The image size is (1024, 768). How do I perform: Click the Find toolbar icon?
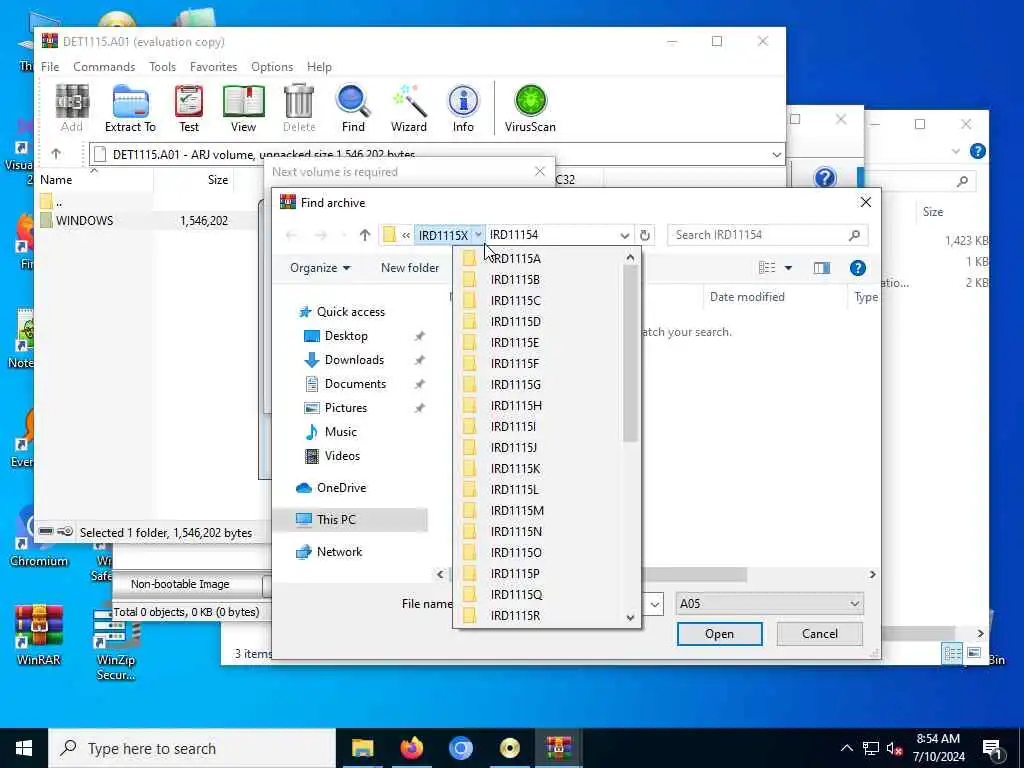coord(353,108)
